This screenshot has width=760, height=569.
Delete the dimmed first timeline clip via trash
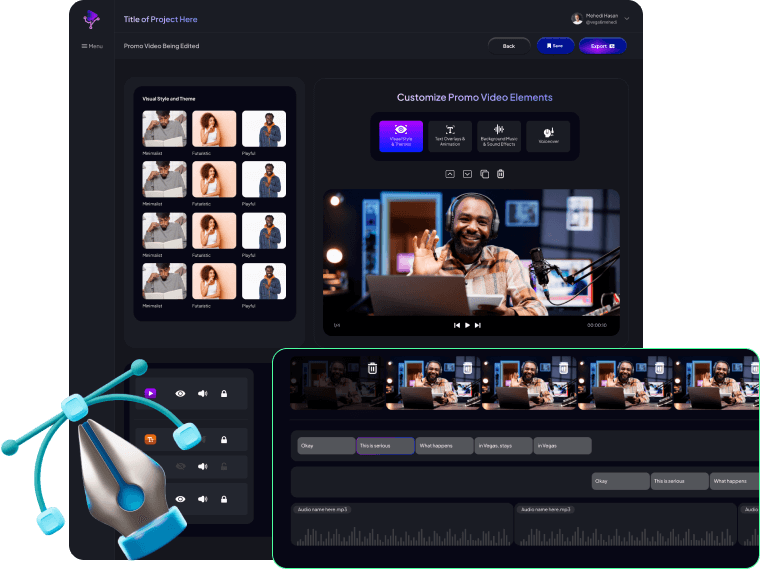(x=372, y=368)
